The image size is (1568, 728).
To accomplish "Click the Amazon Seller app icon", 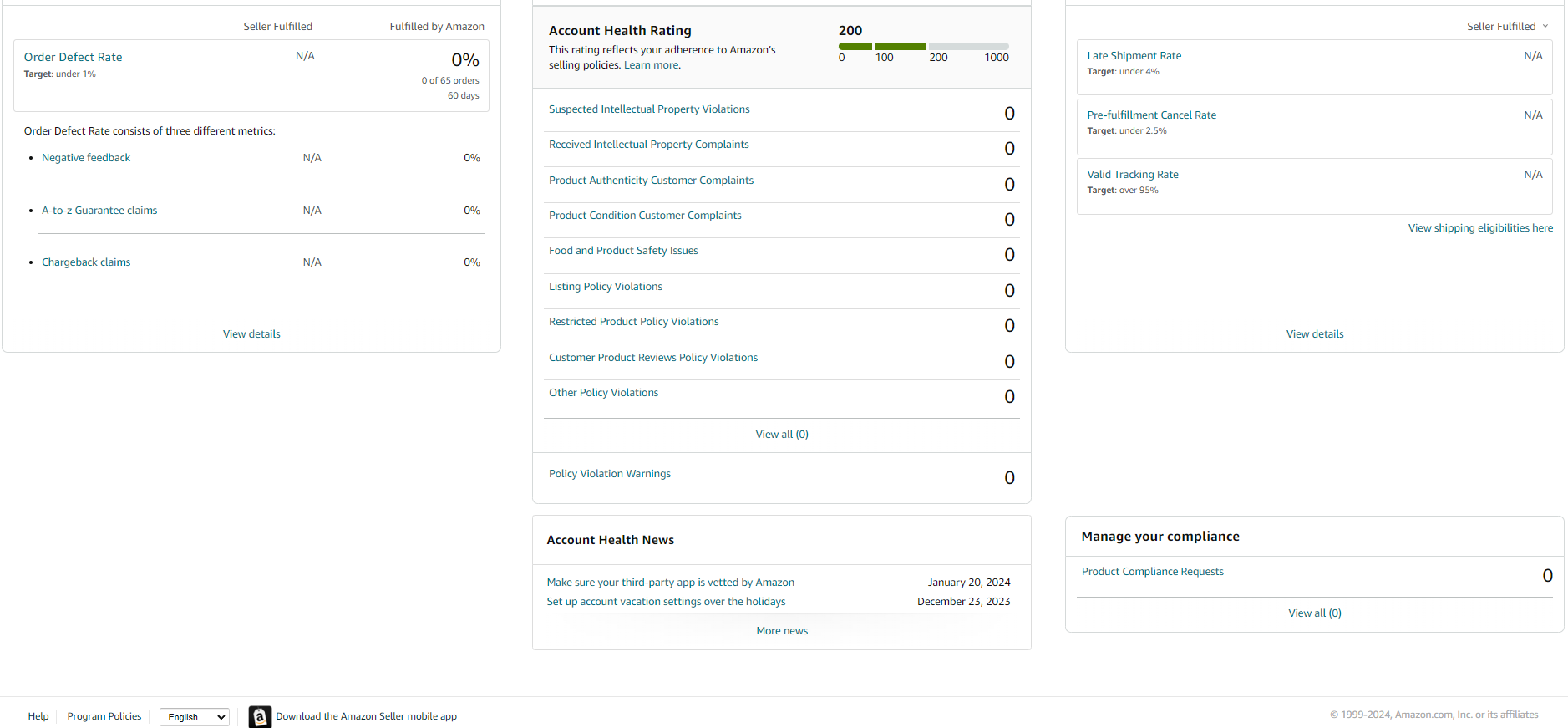I will pyautogui.click(x=260, y=716).
